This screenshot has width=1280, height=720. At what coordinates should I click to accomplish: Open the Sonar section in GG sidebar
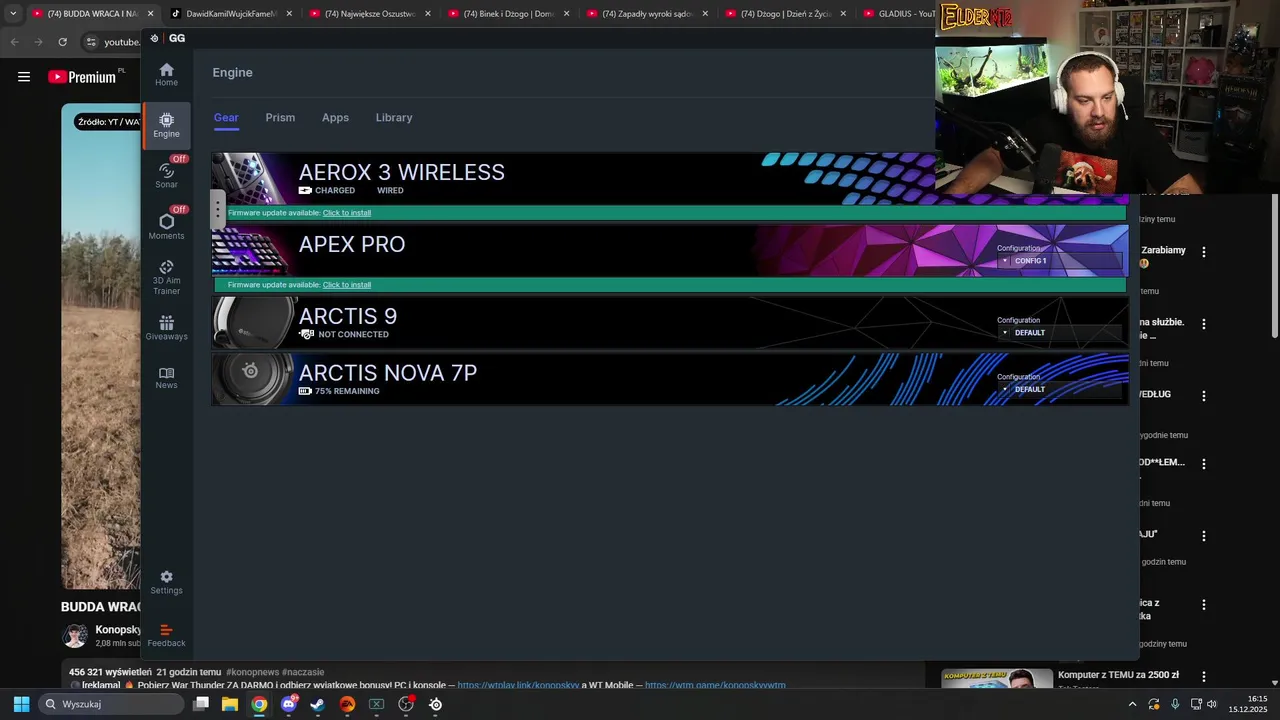pyautogui.click(x=166, y=176)
